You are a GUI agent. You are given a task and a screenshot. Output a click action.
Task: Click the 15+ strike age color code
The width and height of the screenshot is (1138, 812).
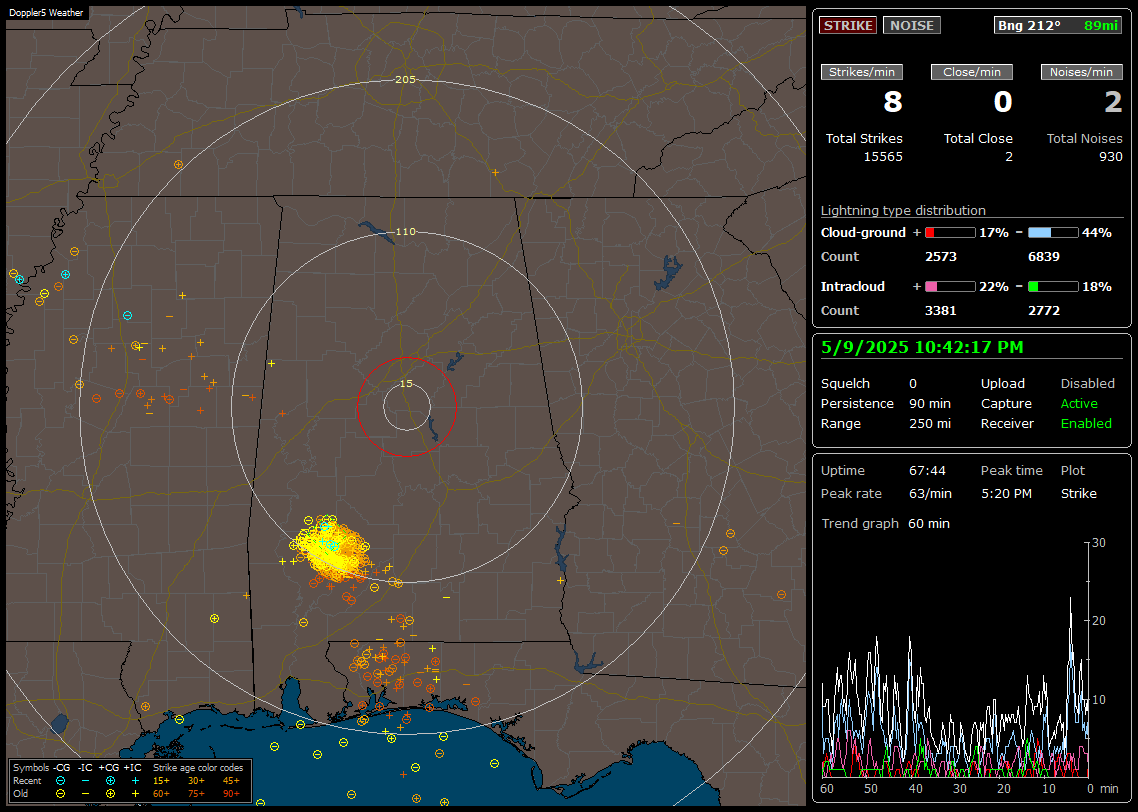coord(161,781)
